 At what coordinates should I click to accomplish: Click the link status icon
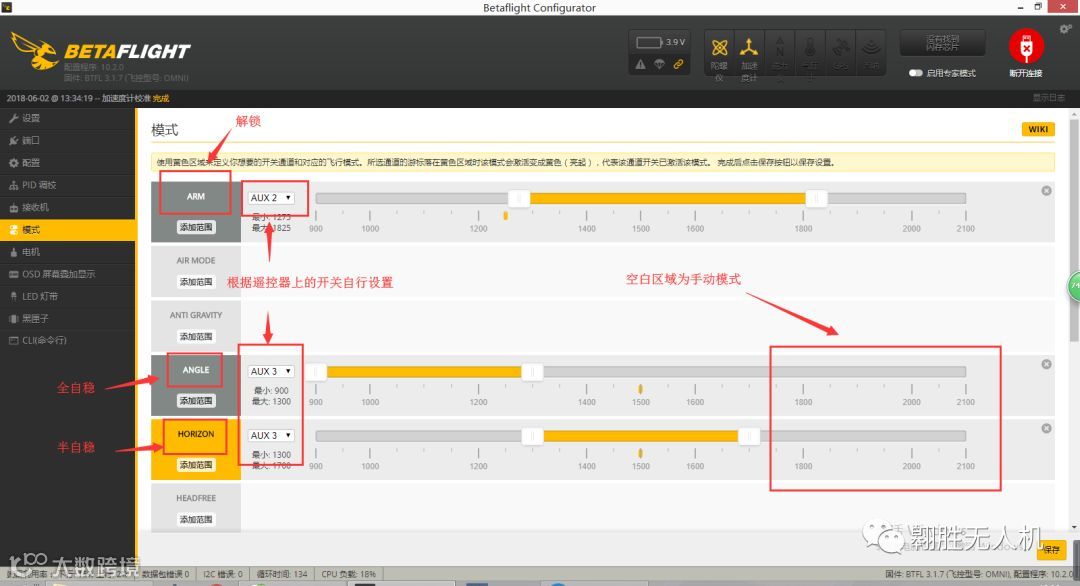click(678, 64)
